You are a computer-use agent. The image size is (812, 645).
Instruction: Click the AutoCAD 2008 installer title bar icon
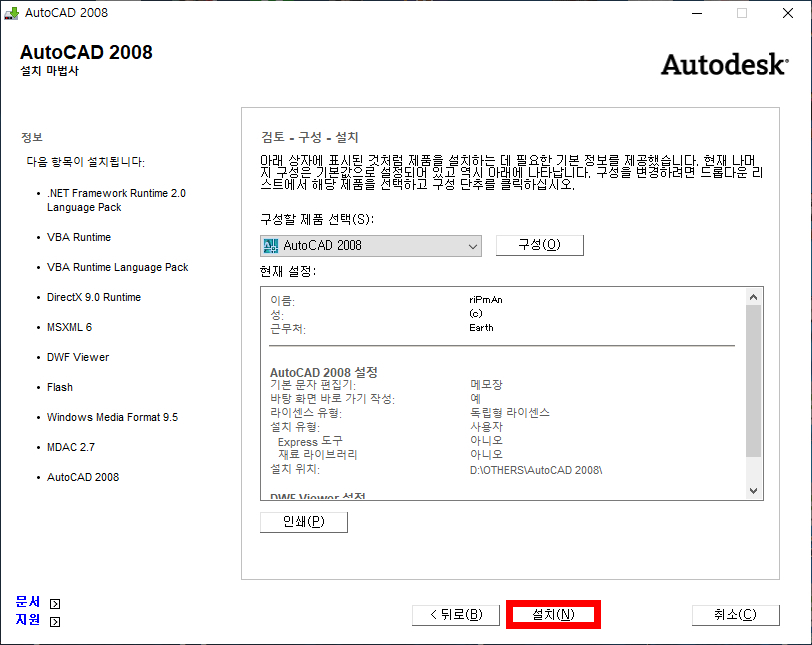11,13
